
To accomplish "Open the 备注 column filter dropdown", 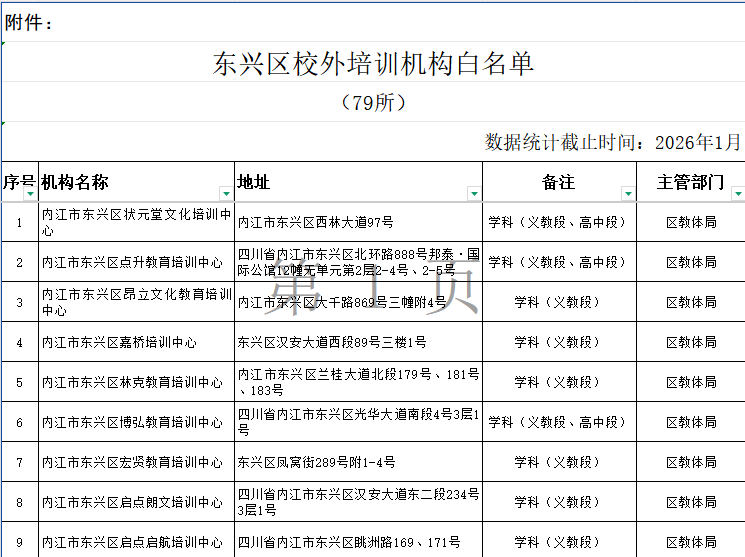I will click(x=628, y=193).
